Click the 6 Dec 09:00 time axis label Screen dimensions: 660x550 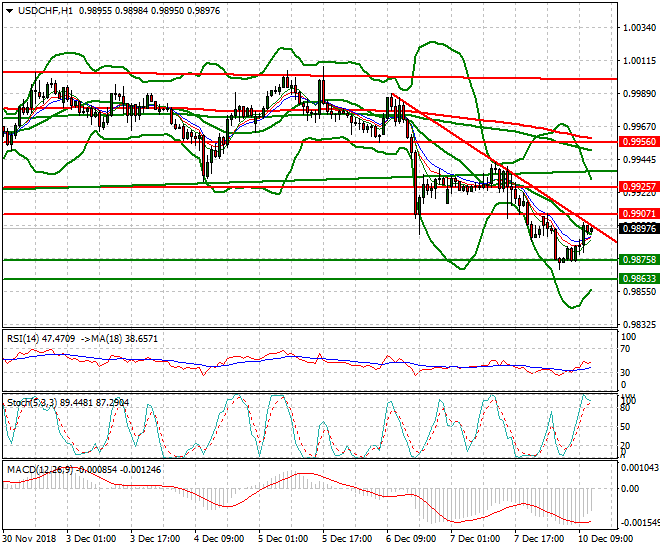[411, 539]
